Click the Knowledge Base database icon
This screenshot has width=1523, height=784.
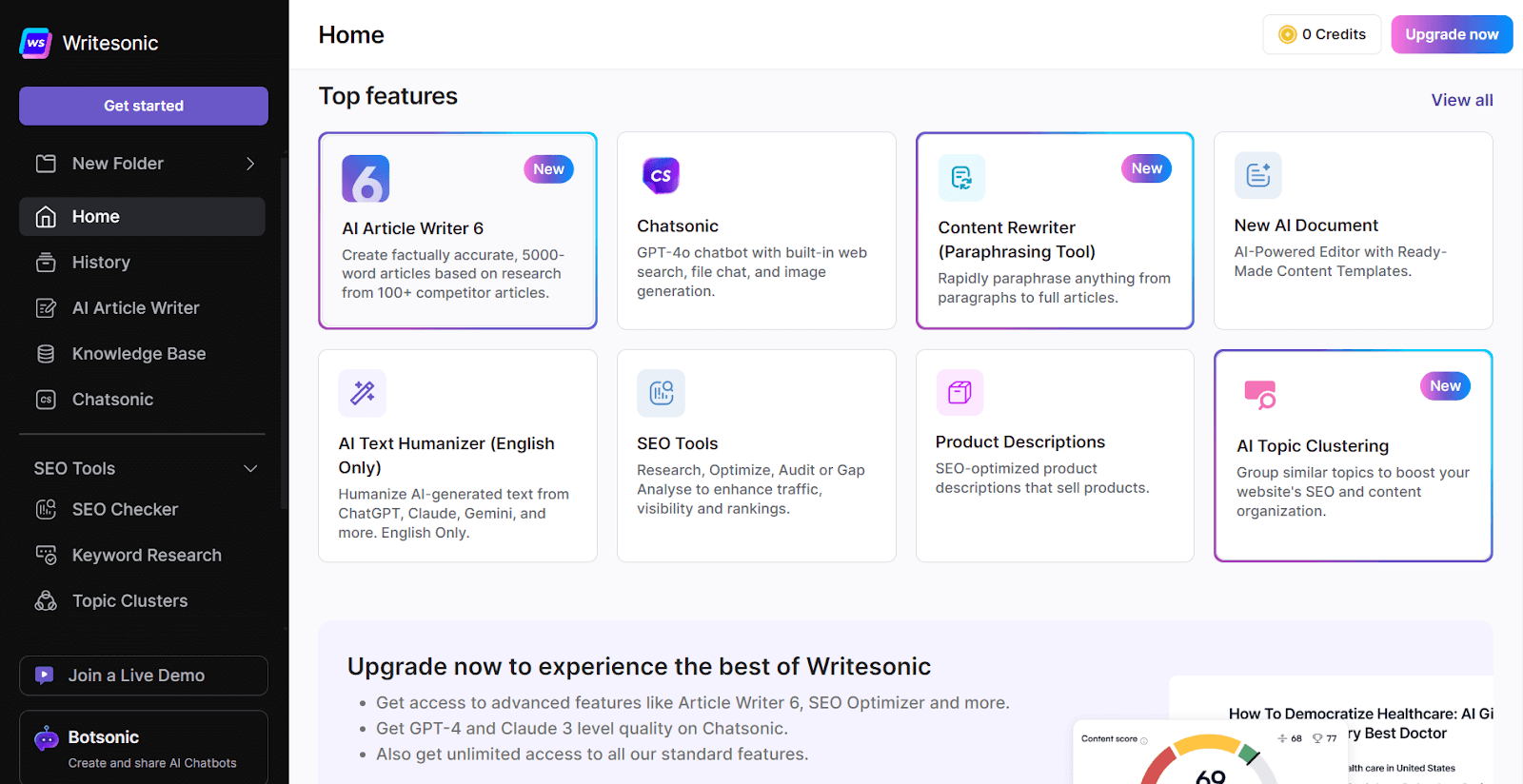(x=46, y=354)
